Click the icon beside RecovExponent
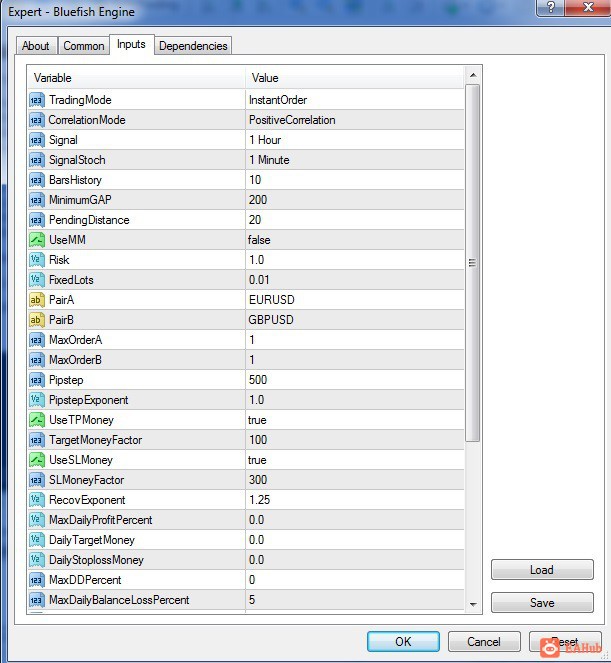Image resolution: width=611 pixels, height=663 pixels. (36, 500)
